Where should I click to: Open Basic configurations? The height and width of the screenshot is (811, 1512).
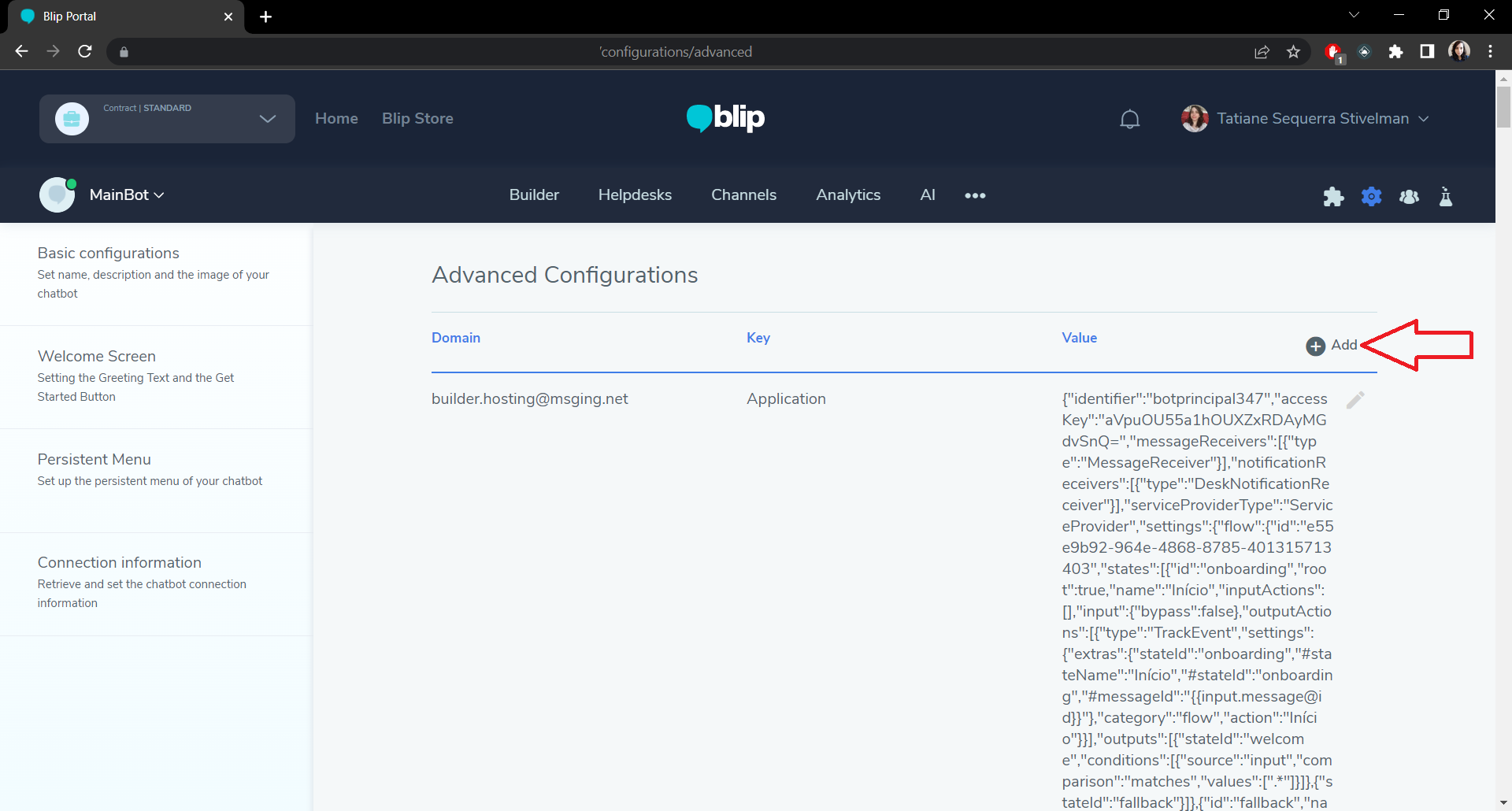click(156, 273)
